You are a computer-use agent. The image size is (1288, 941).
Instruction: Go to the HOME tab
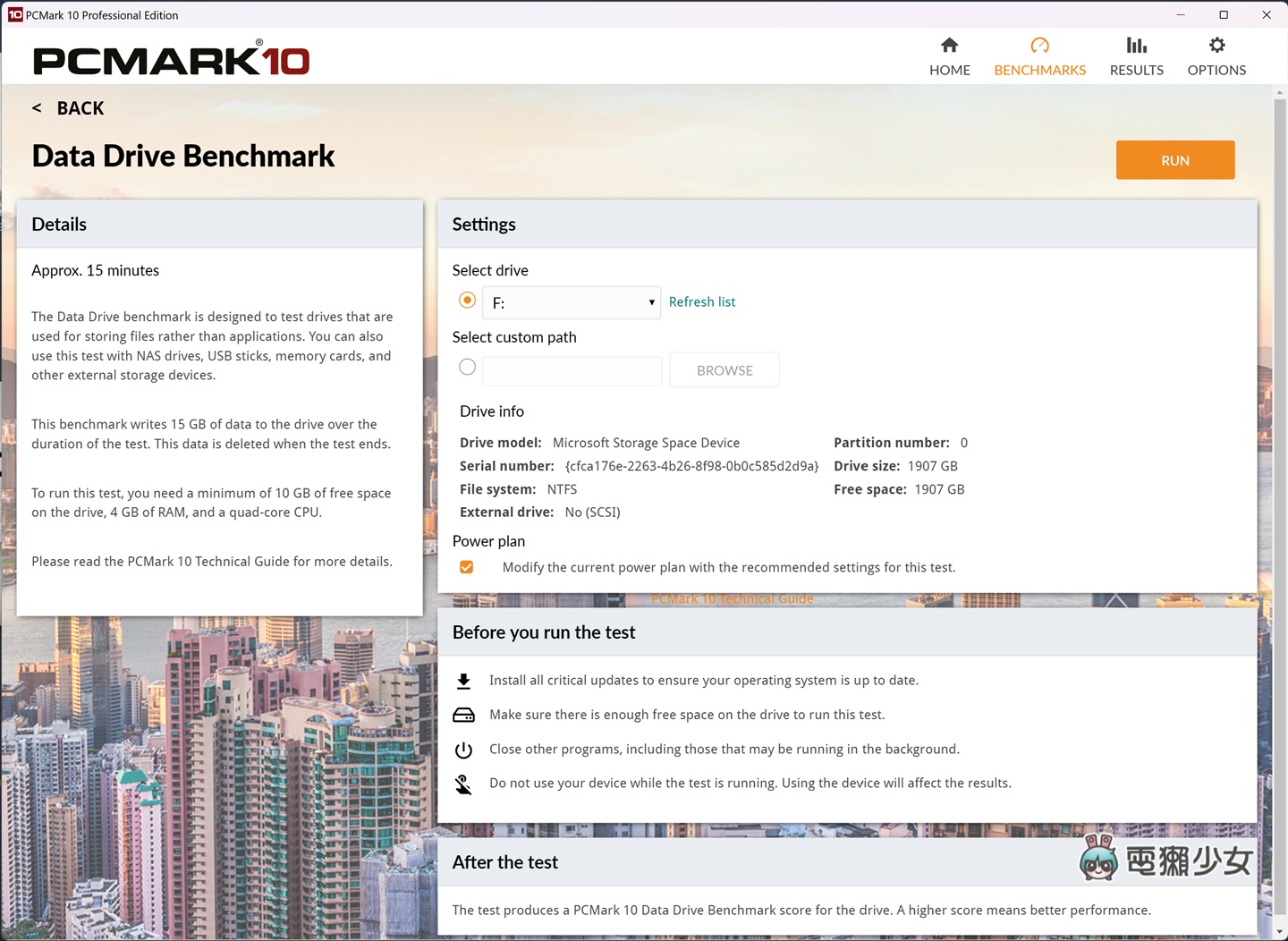point(949,57)
